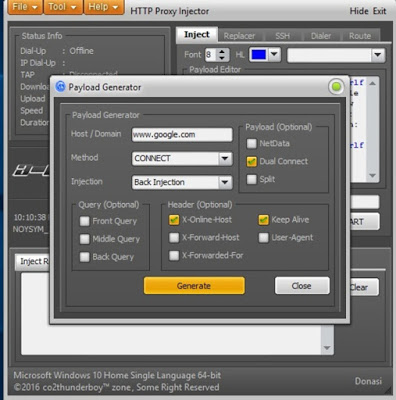
Task: Increase font size with stepper up arrow
Action: tap(222, 51)
